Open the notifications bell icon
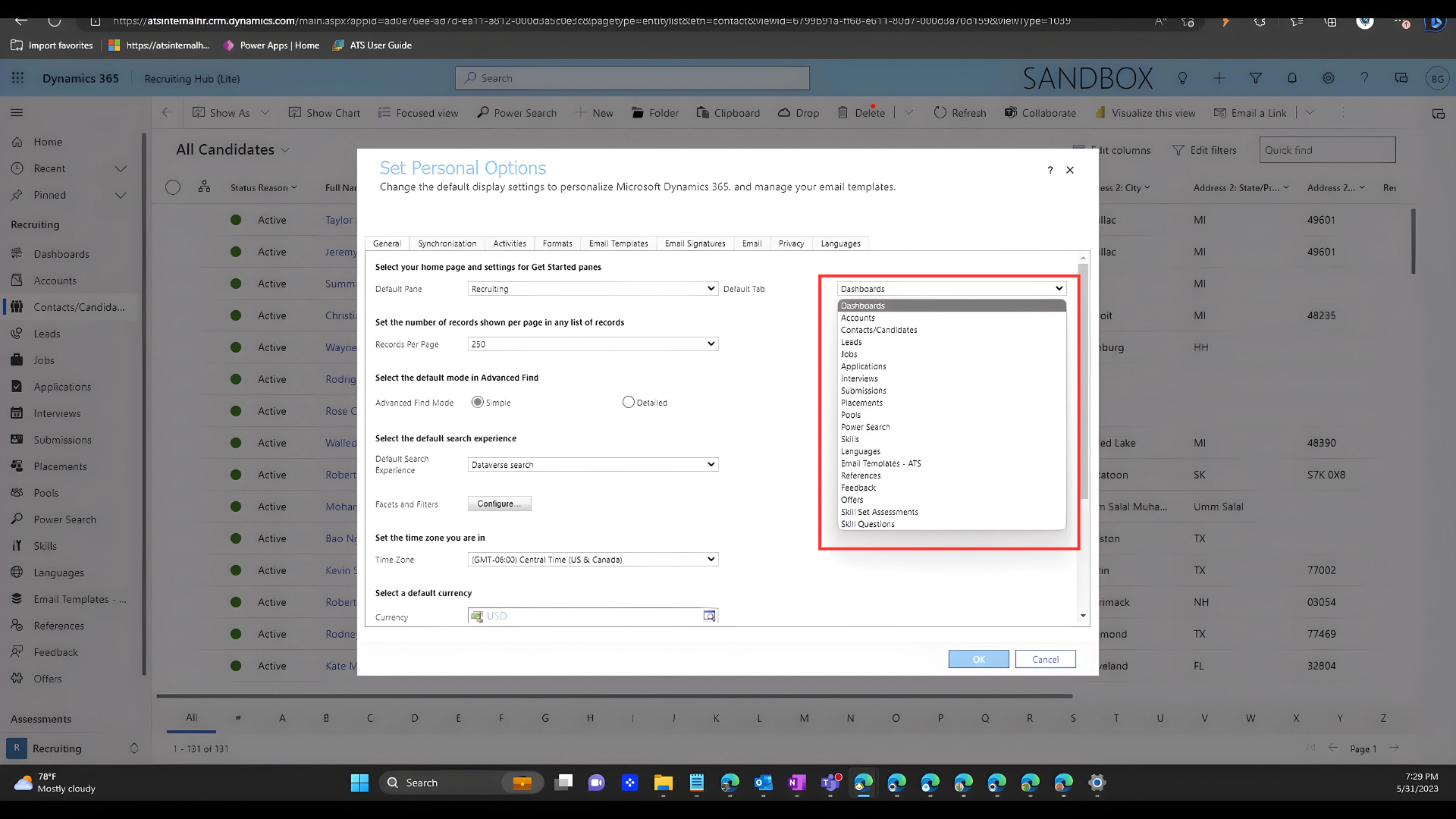 click(x=1292, y=78)
